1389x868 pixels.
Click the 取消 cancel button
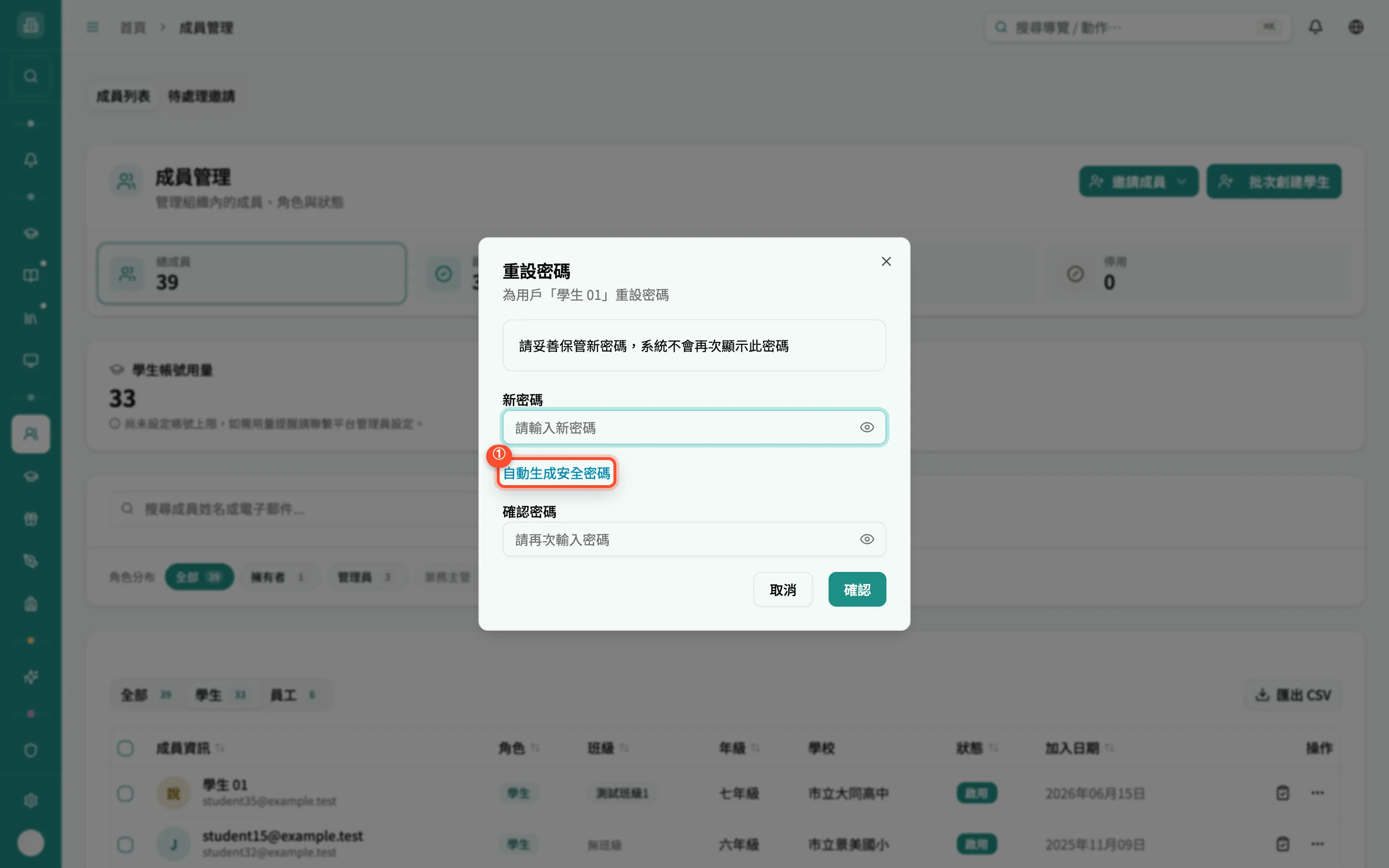point(783,590)
